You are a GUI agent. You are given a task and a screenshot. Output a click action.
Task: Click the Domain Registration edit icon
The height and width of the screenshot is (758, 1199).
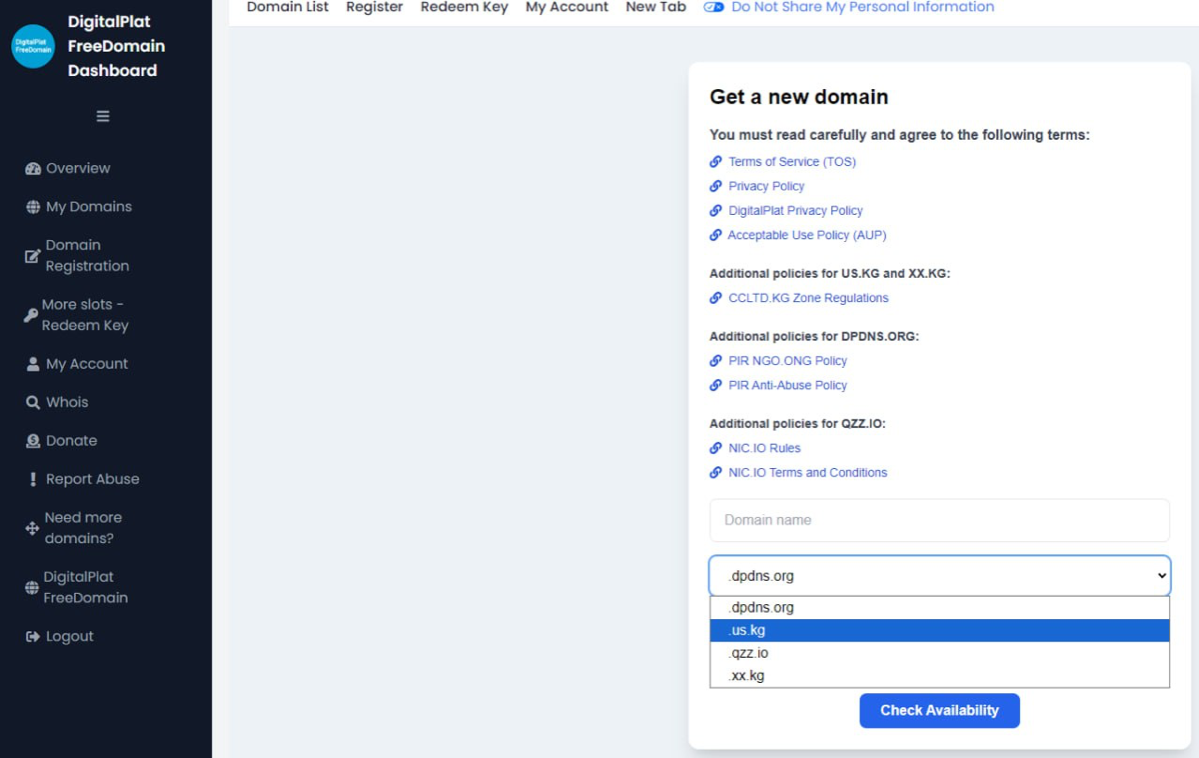click(32, 255)
